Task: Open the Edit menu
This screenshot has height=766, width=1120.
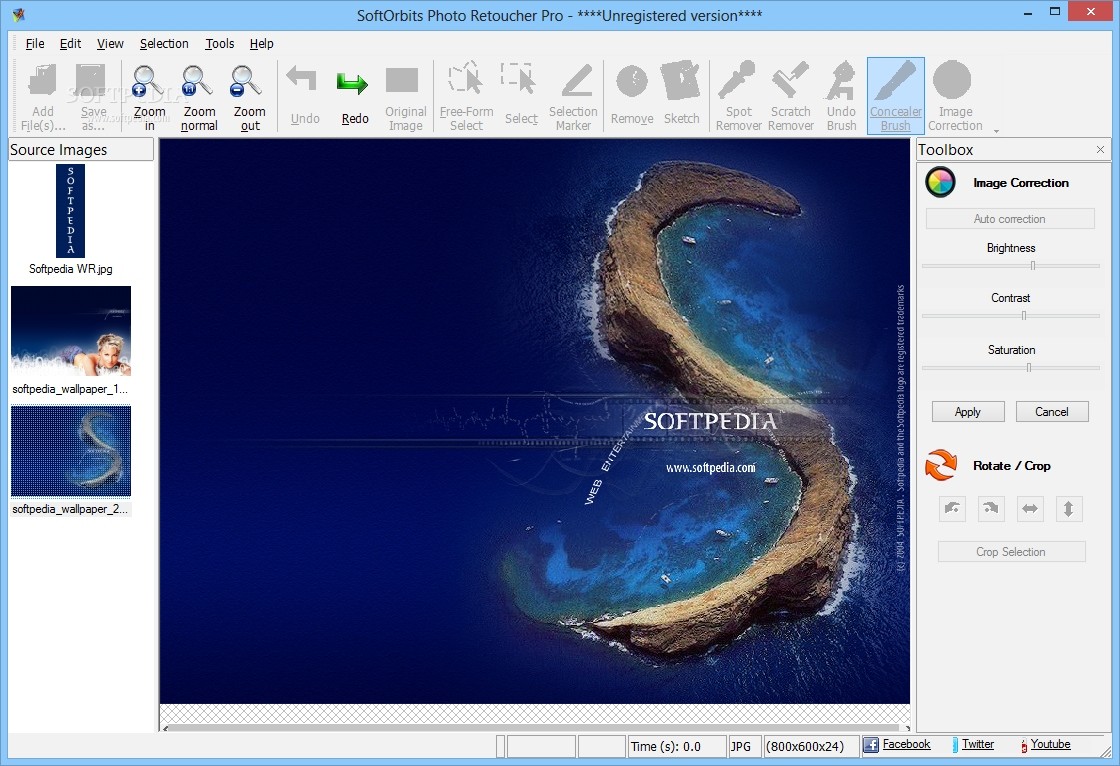Action: tap(70, 44)
